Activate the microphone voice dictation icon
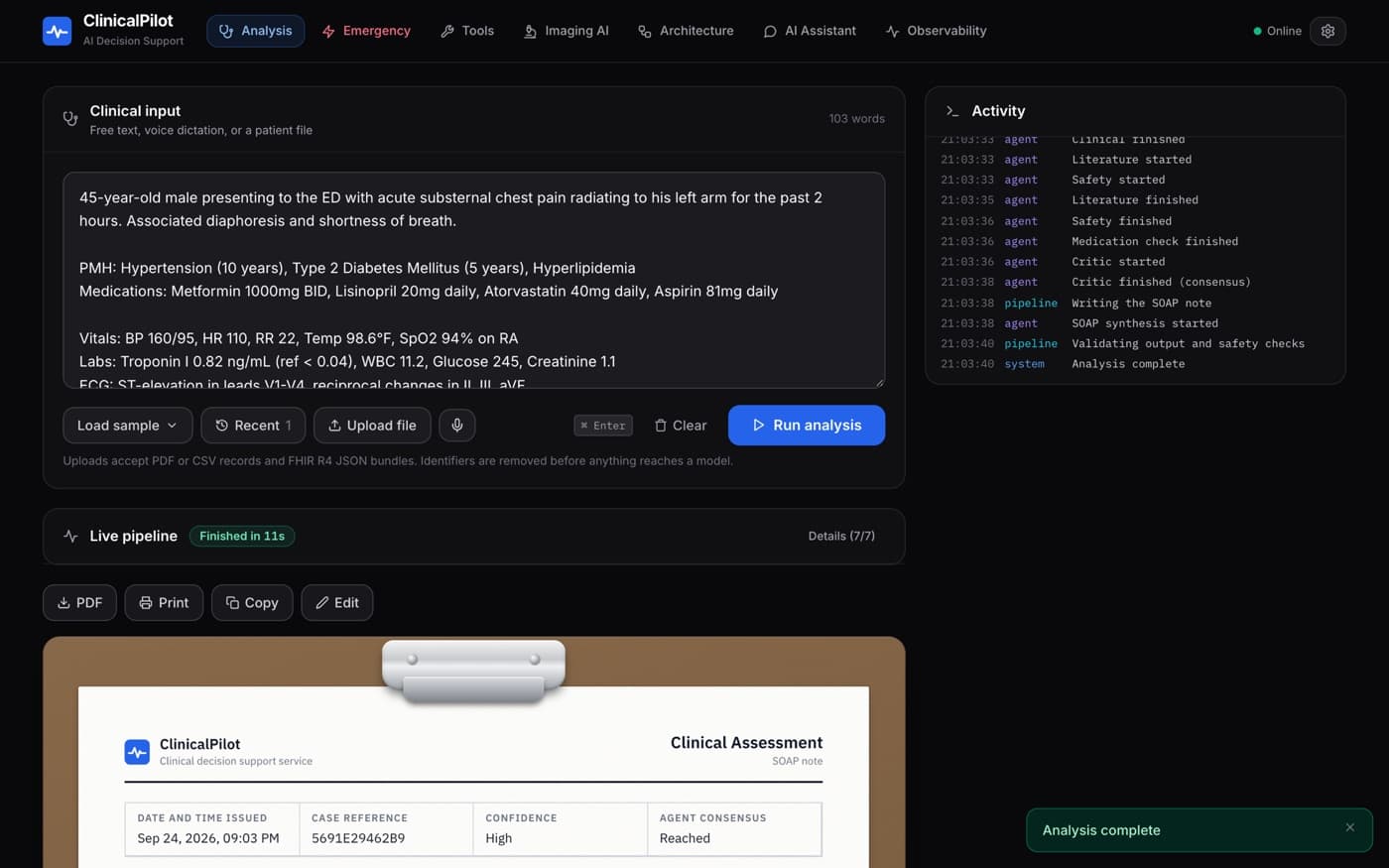 457,425
